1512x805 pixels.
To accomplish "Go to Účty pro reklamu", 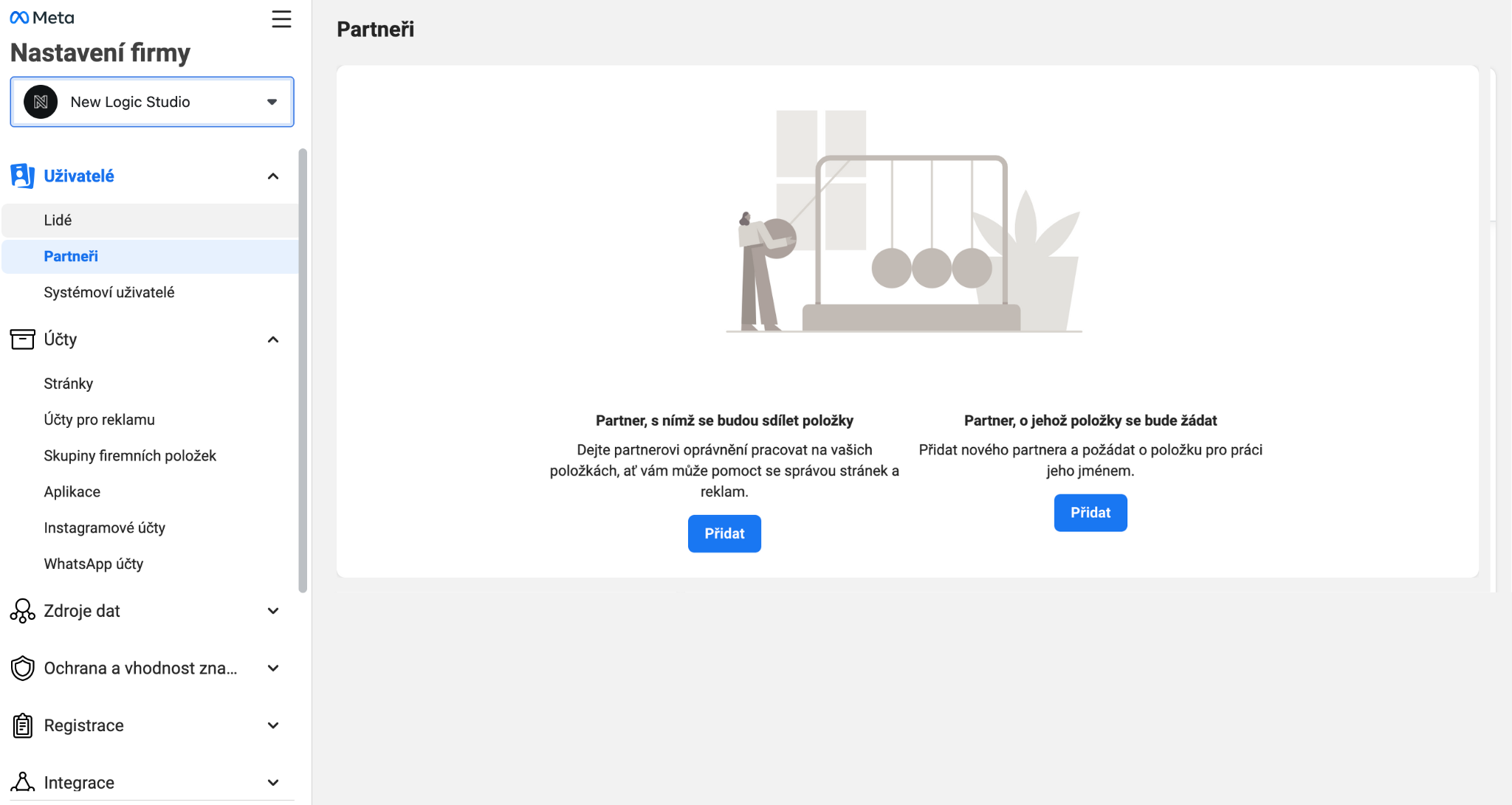I will pos(100,420).
